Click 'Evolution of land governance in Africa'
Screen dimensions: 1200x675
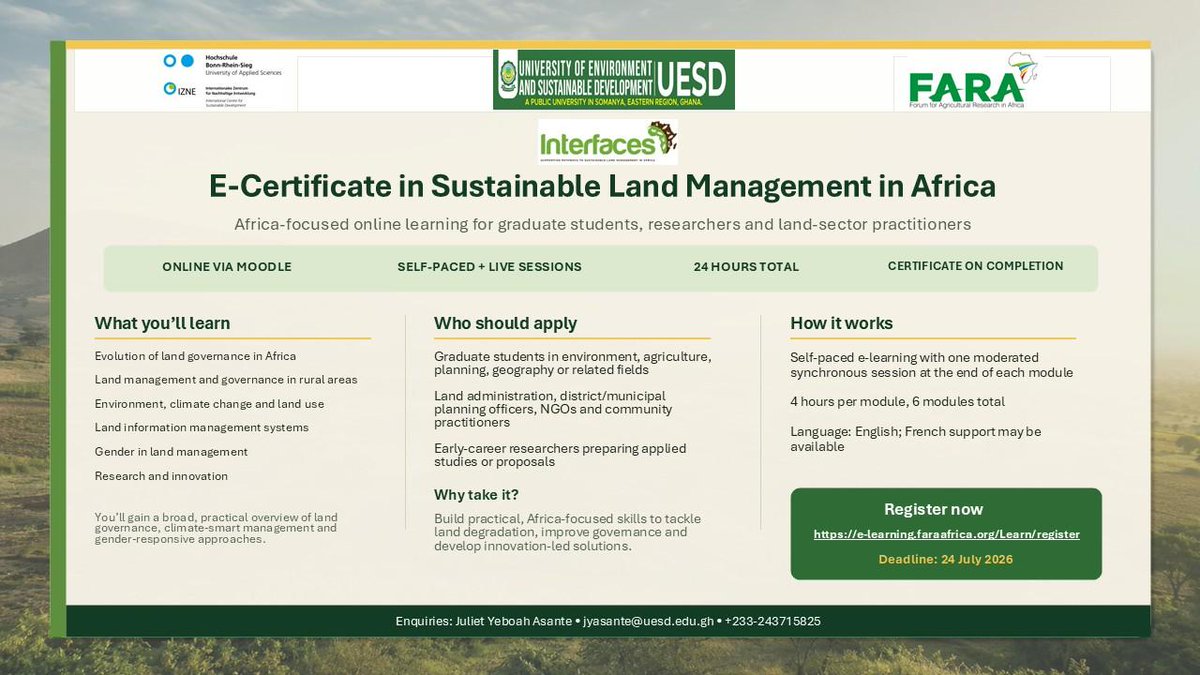[195, 356]
